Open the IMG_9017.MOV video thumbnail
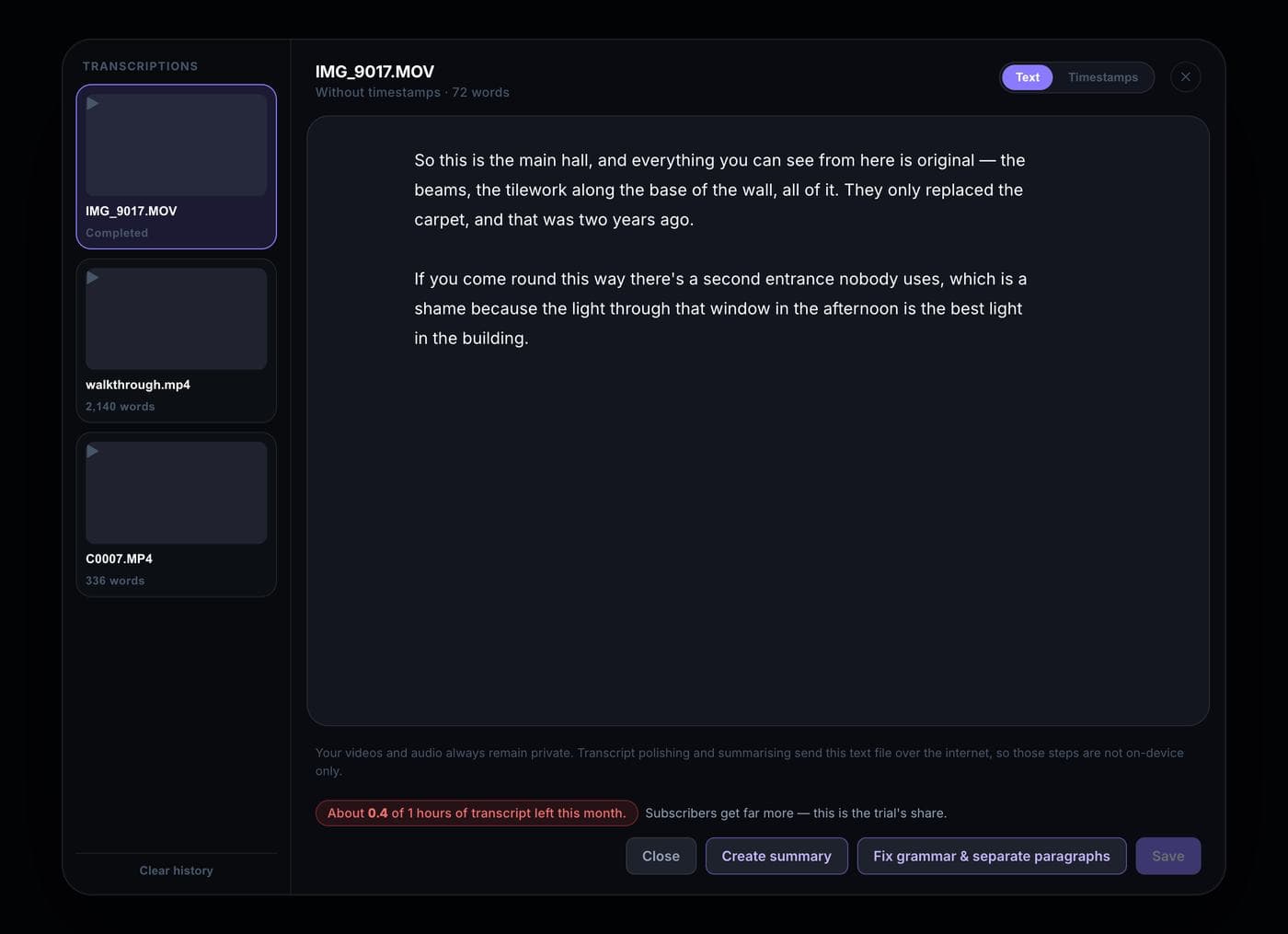Viewport: 1288px width, 934px height. (x=177, y=144)
